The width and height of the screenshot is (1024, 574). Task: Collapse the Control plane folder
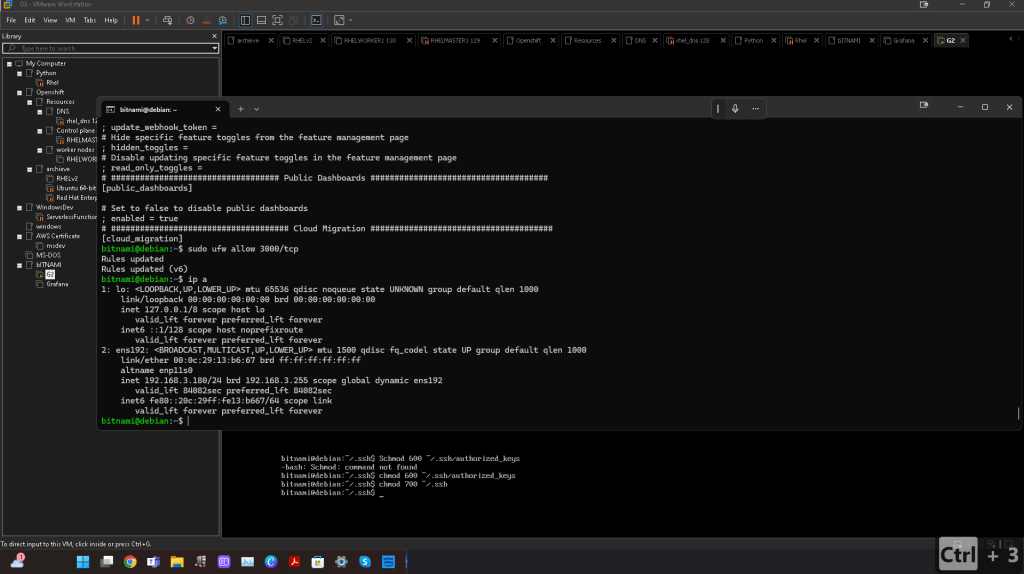pos(40,131)
